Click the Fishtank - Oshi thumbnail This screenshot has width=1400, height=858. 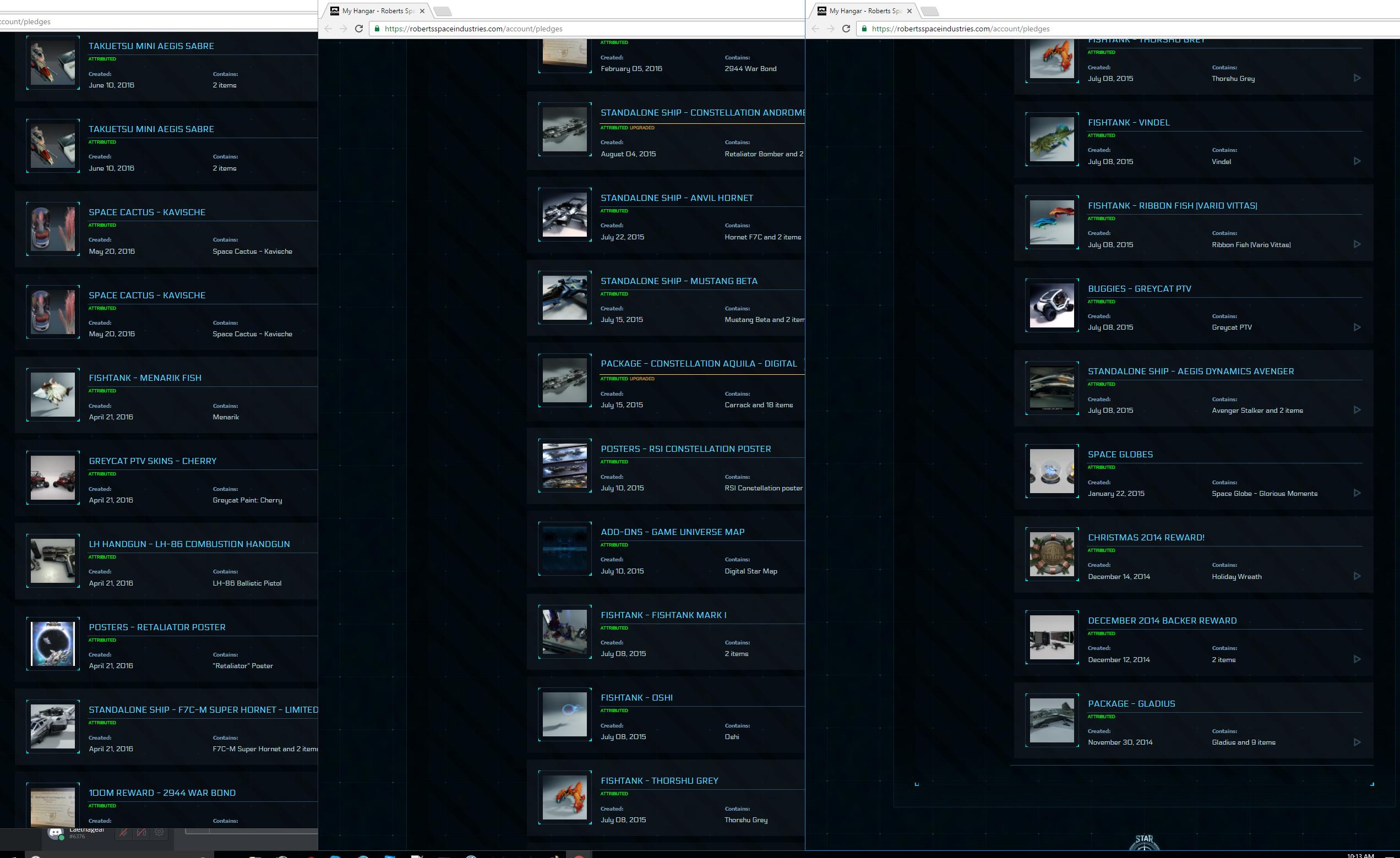pos(565,714)
